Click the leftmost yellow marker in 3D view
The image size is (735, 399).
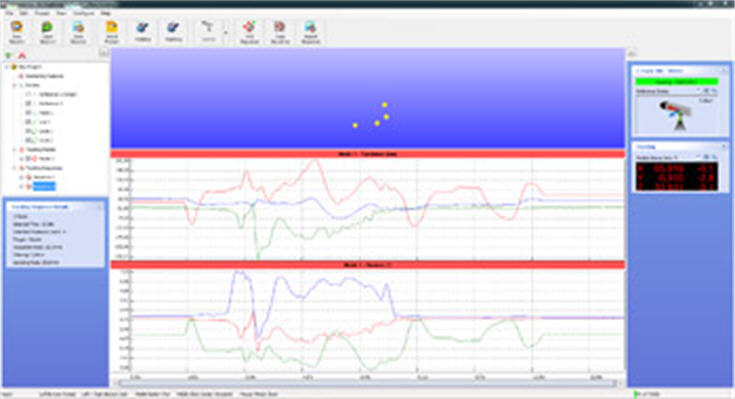(x=355, y=125)
